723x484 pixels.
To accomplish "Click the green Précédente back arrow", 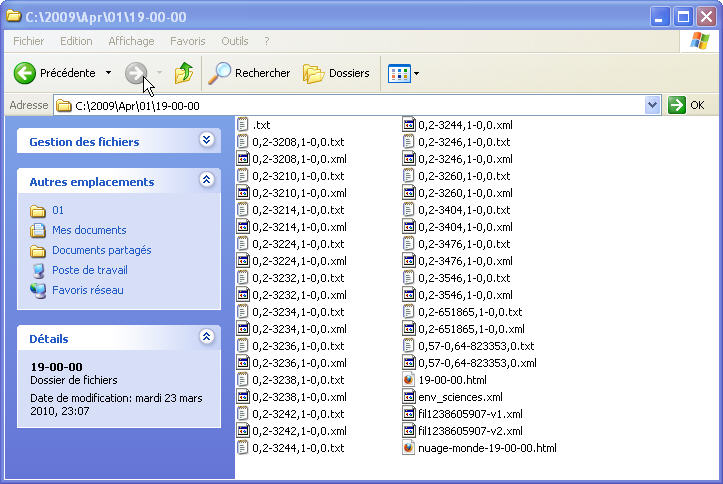I will [x=24, y=73].
